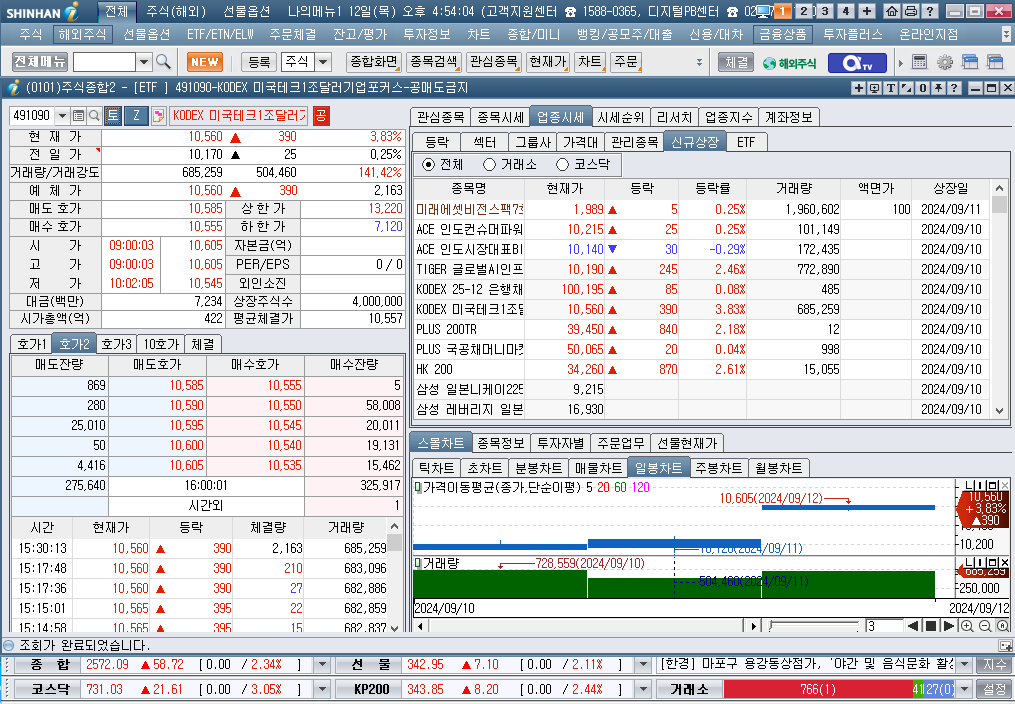
Task: Open 선물 ticker dropdown
Action: (x=643, y=665)
